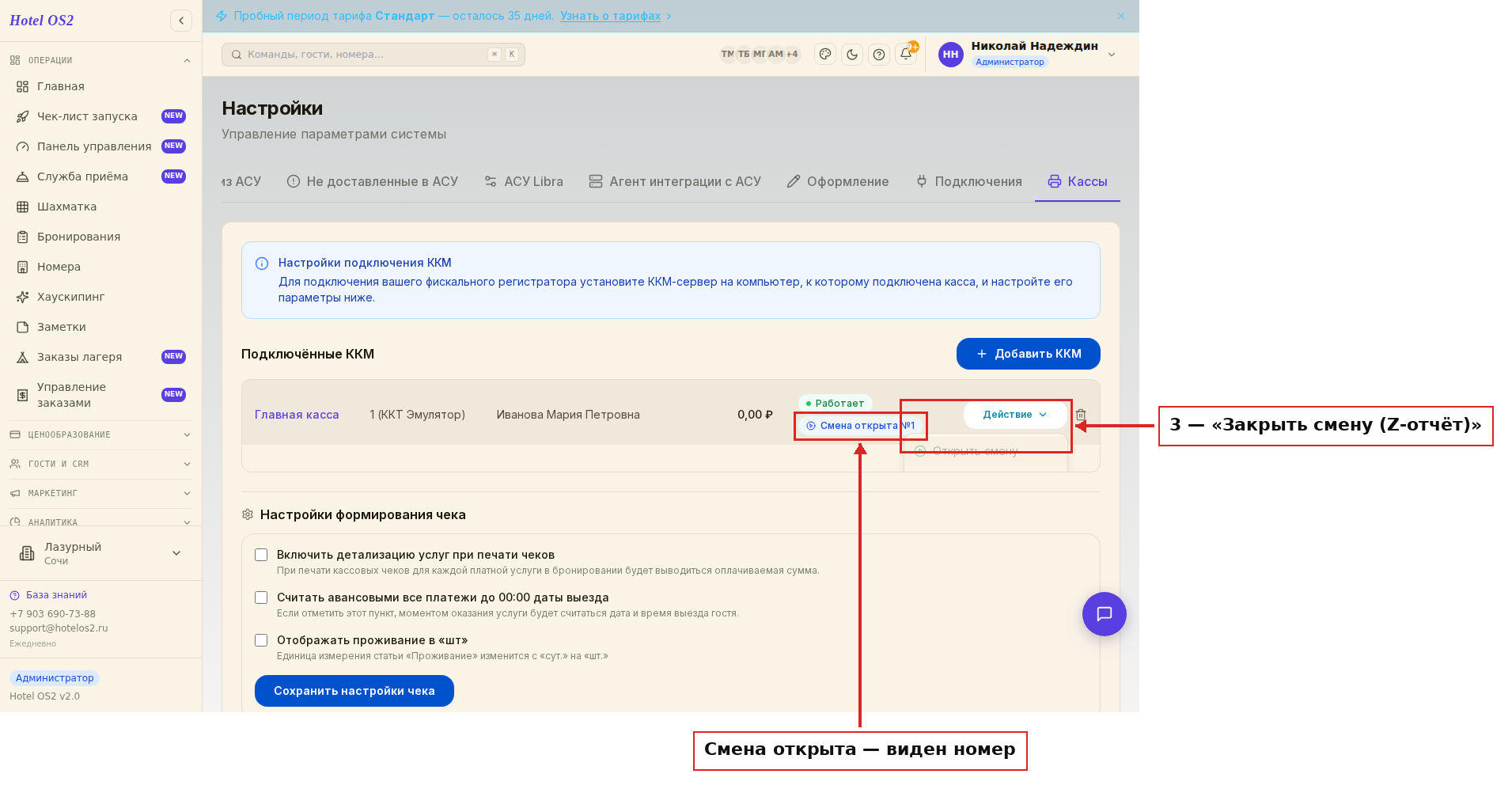
Task: Open the theme palette icon
Action: pyautogui.click(x=825, y=55)
